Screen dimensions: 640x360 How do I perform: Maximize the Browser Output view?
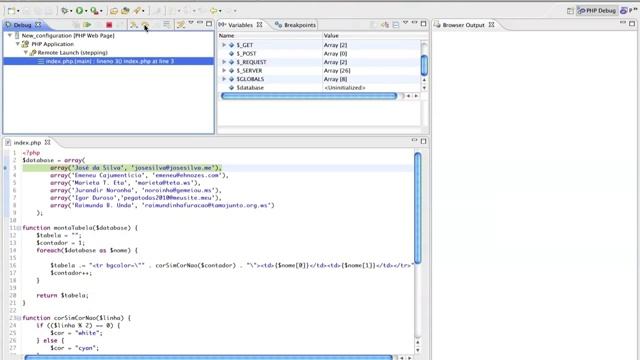632,24
